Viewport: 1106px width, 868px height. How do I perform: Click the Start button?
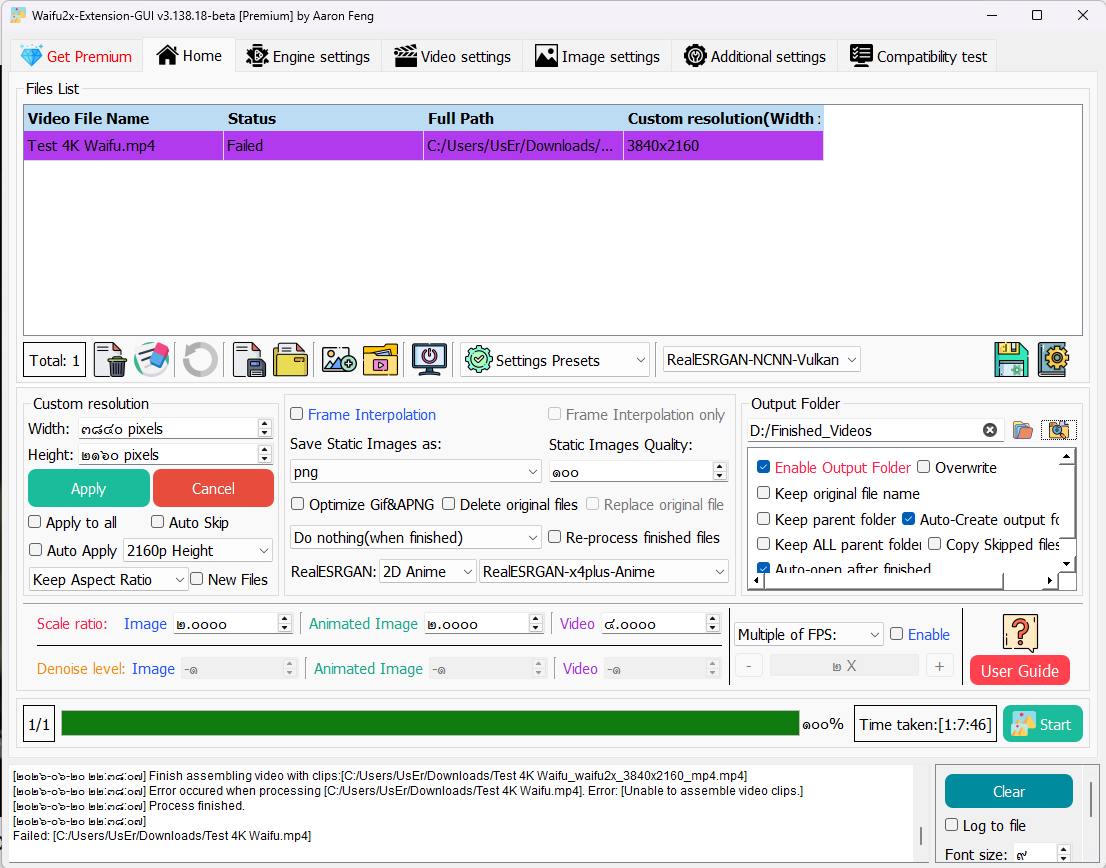(1043, 724)
